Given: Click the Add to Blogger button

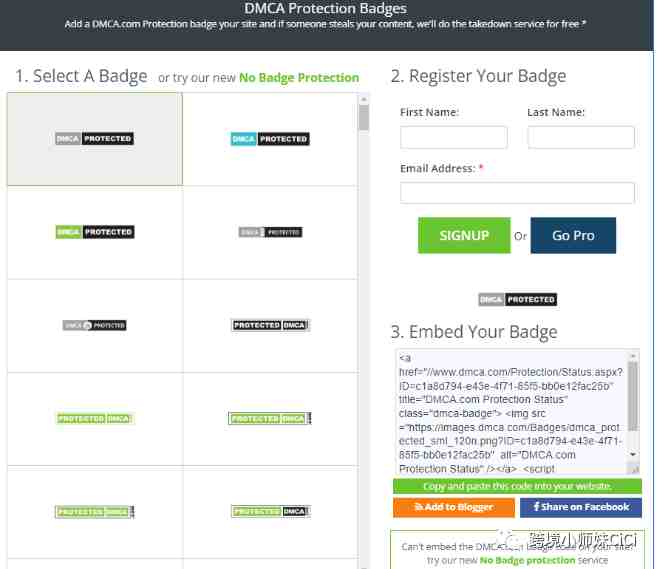Looking at the screenshot, I should [x=454, y=507].
